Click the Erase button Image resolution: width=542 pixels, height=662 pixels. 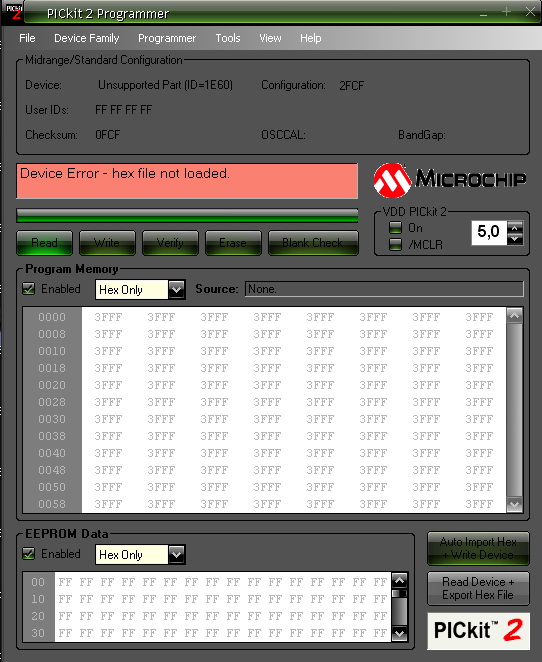tap(233, 243)
